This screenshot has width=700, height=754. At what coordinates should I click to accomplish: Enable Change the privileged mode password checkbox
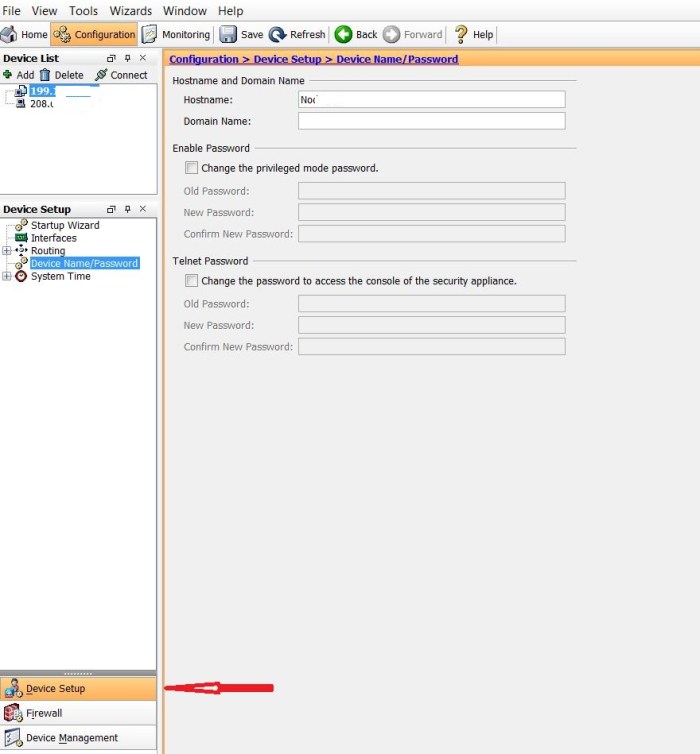[192, 168]
